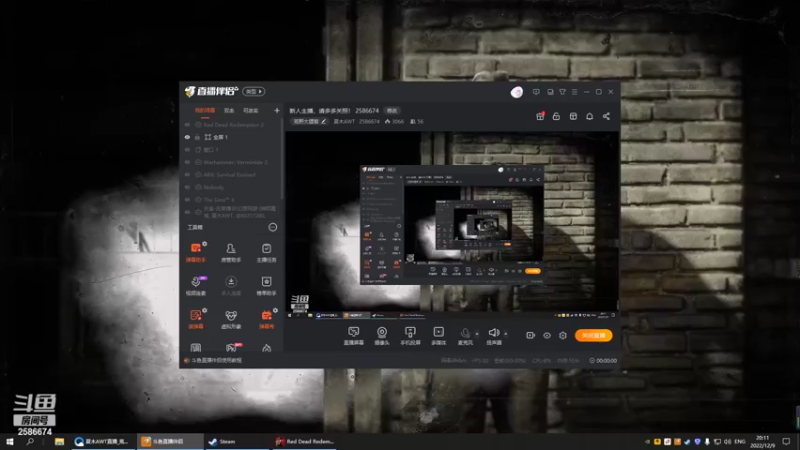This screenshot has height=450, width=800.
Task: Open Danmu show's small gear settings badge
Action: coord(275,310)
